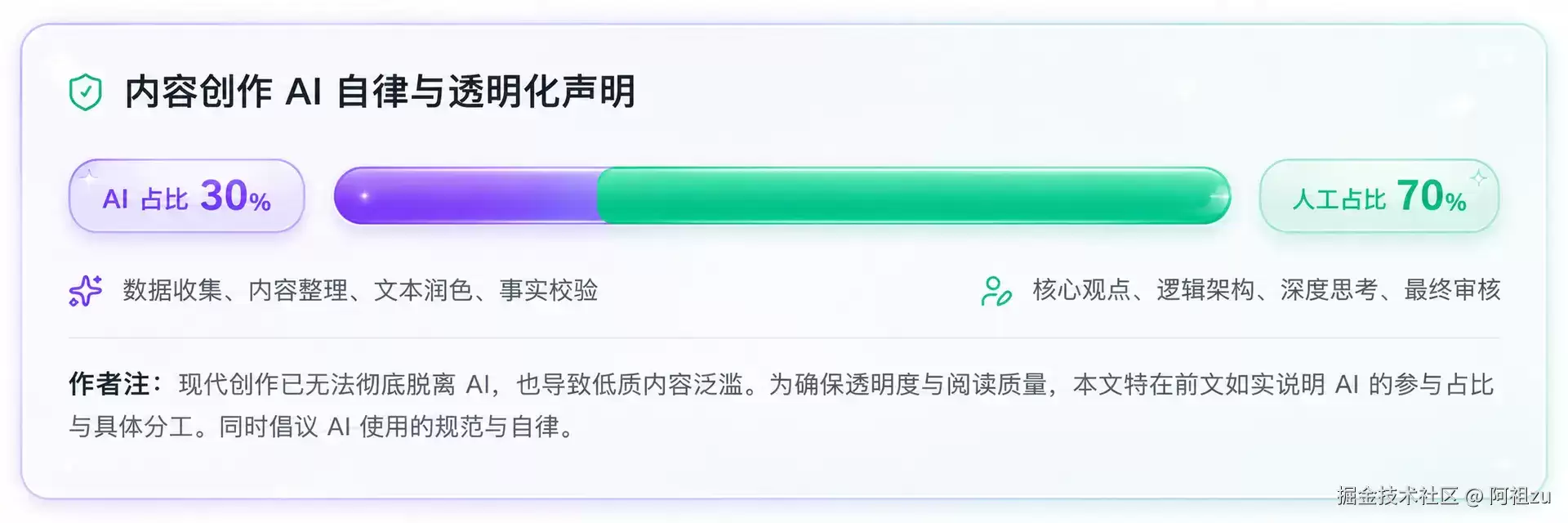Click the green human segment of progress bar
This screenshot has height=523, width=1568.
(x=914, y=196)
